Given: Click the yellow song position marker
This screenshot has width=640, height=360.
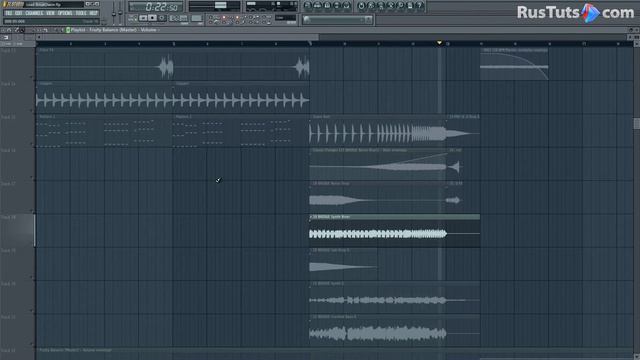Looking at the screenshot, I should click(439, 42).
